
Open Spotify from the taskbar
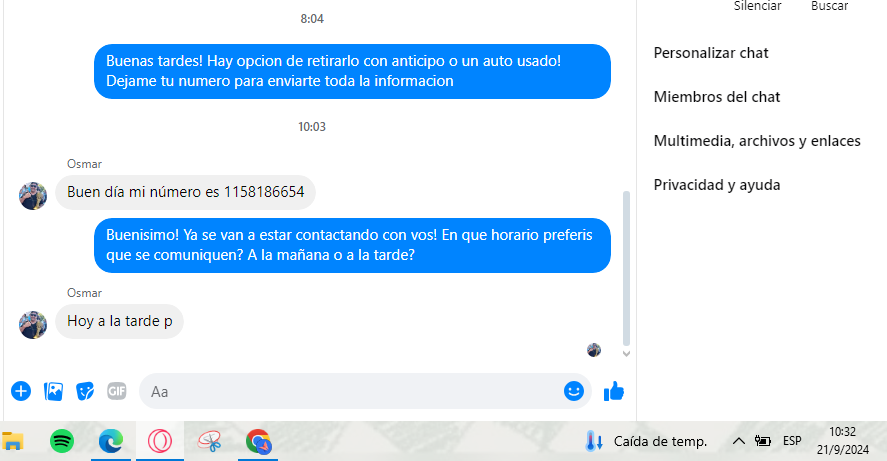pyautogui.click(x=62, y=441)
